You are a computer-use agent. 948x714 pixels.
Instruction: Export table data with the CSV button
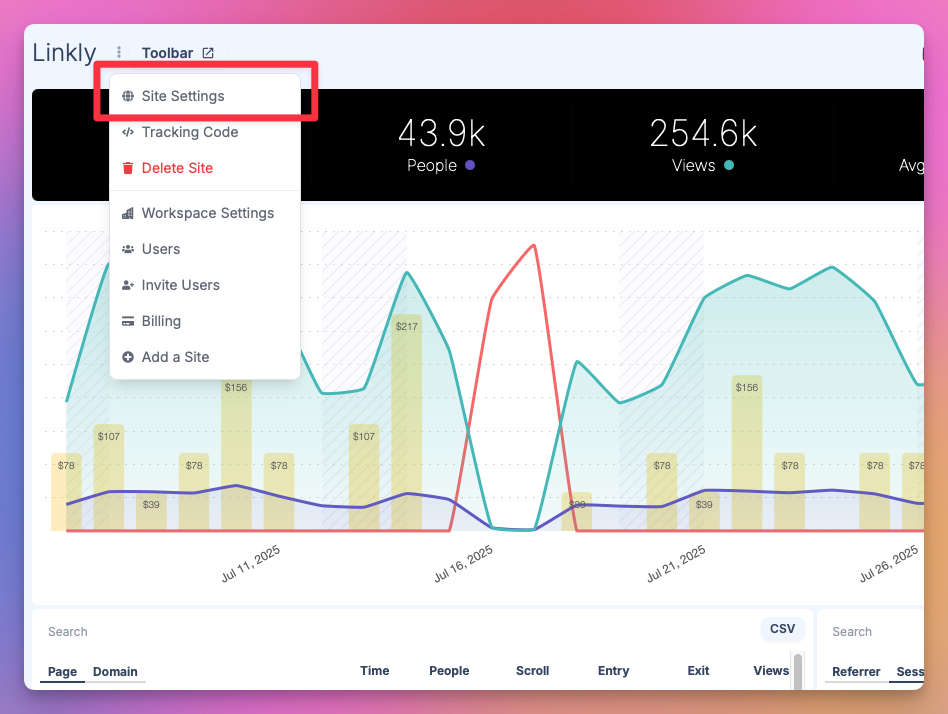point(782,629)
